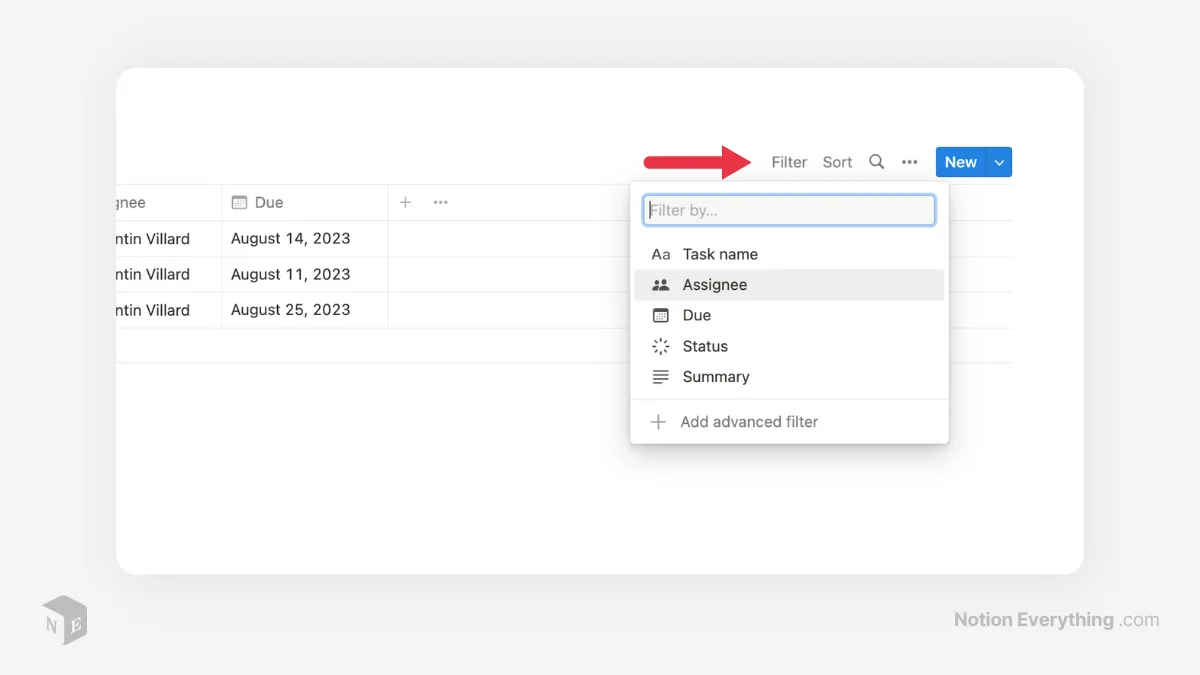Click the Aa icon beside Task name
1200x675 pixels.
[660, 254]
